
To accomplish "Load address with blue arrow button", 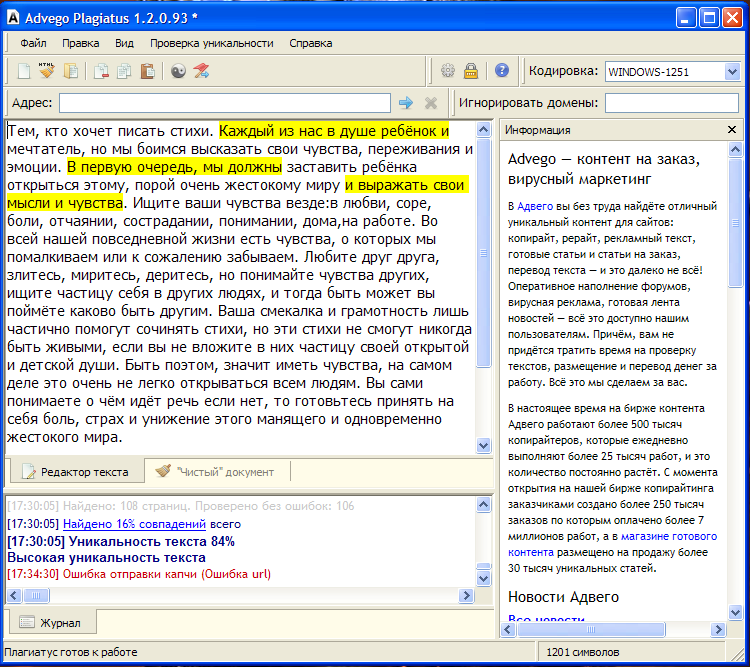I will tap(406, 102).
